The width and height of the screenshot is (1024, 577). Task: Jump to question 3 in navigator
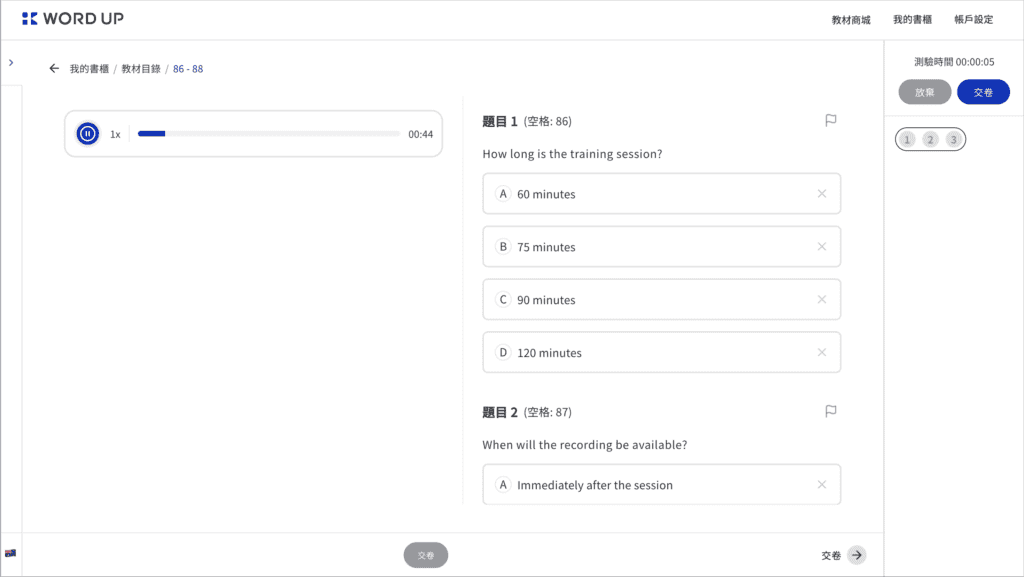click(x=953, y=140)
